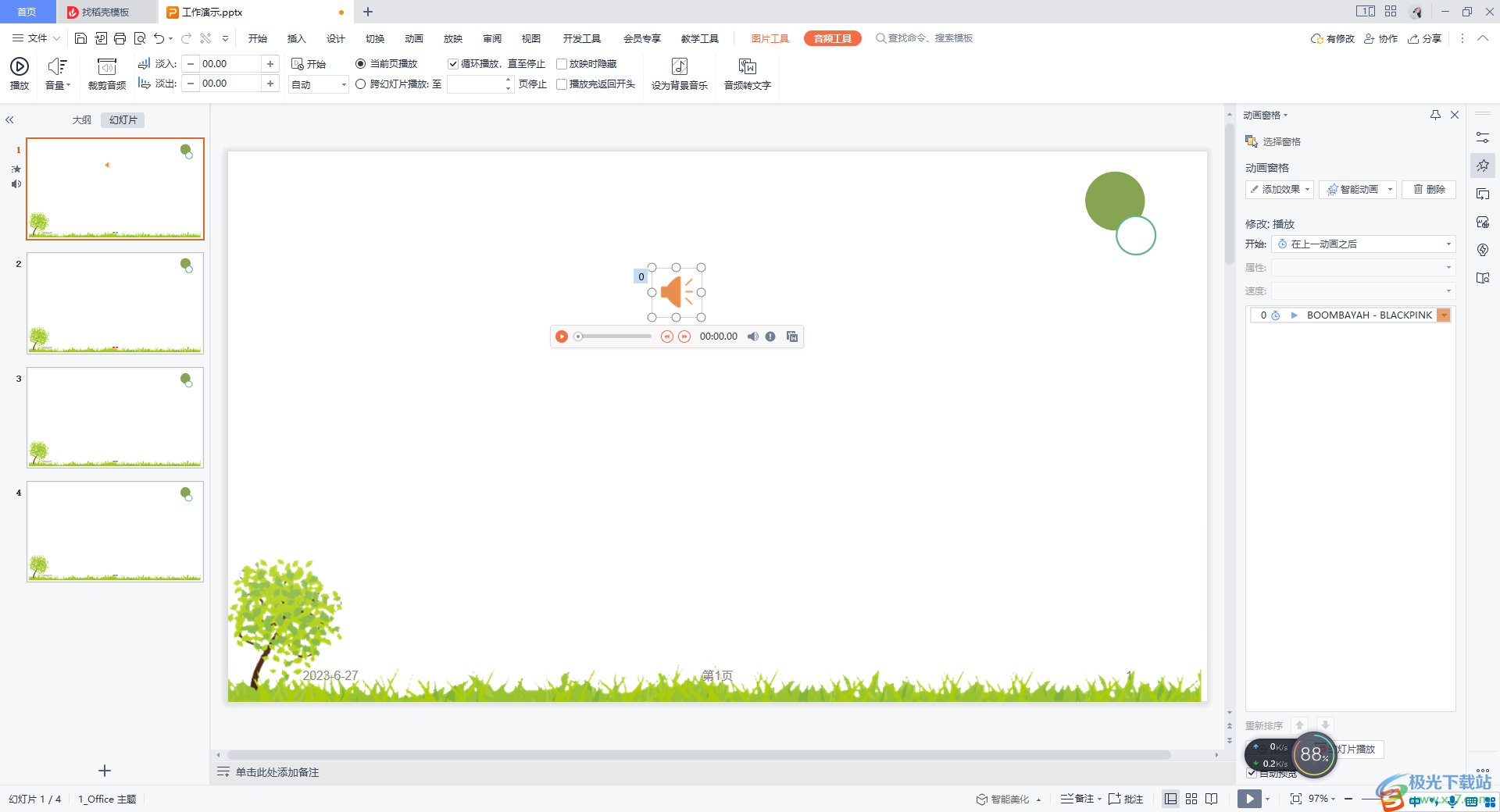Screen dimensions: 1500x812
Task: Expand the File menu chevron
Action: coord(57,38)
